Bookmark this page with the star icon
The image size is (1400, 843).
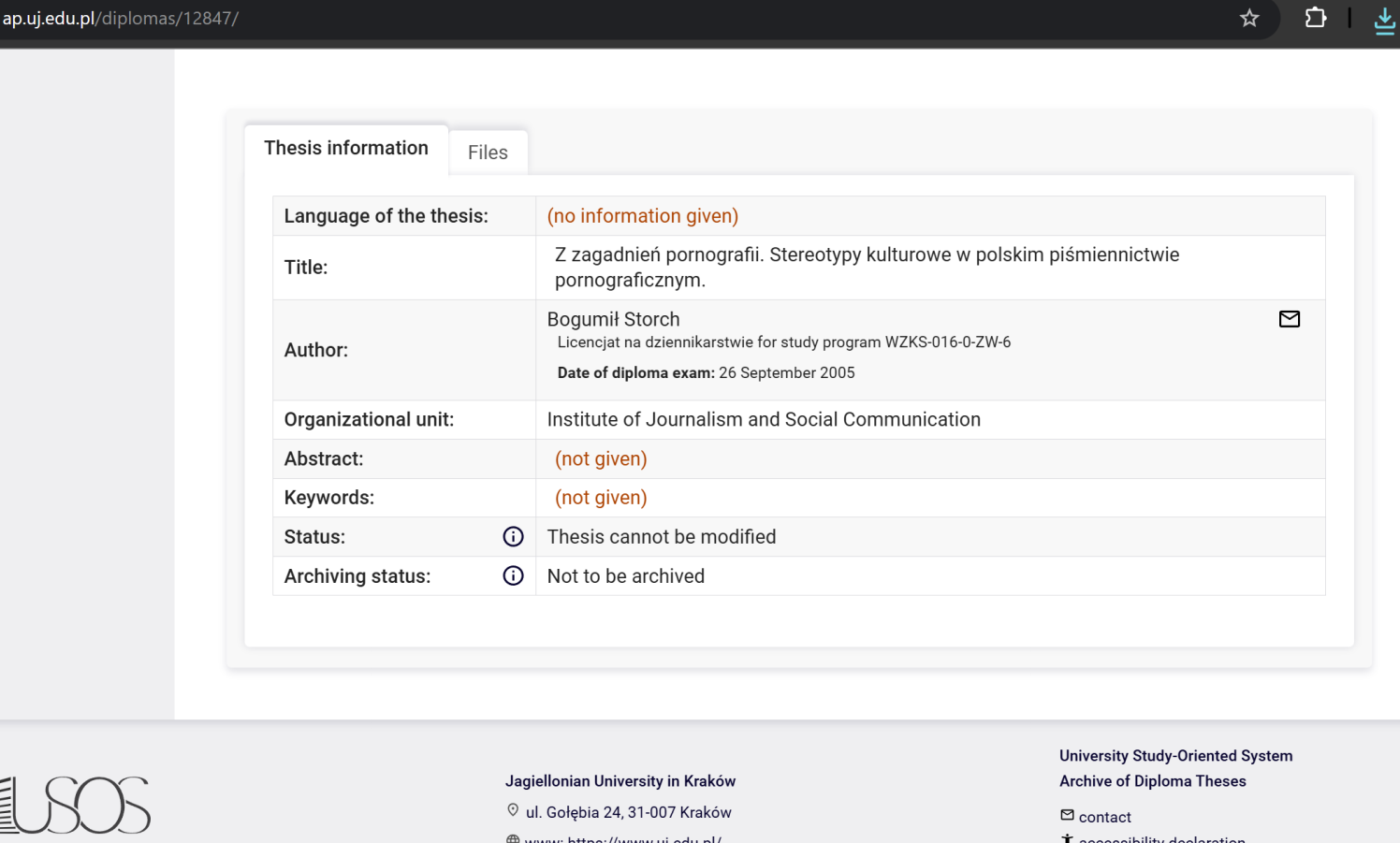coord(1249,19)
